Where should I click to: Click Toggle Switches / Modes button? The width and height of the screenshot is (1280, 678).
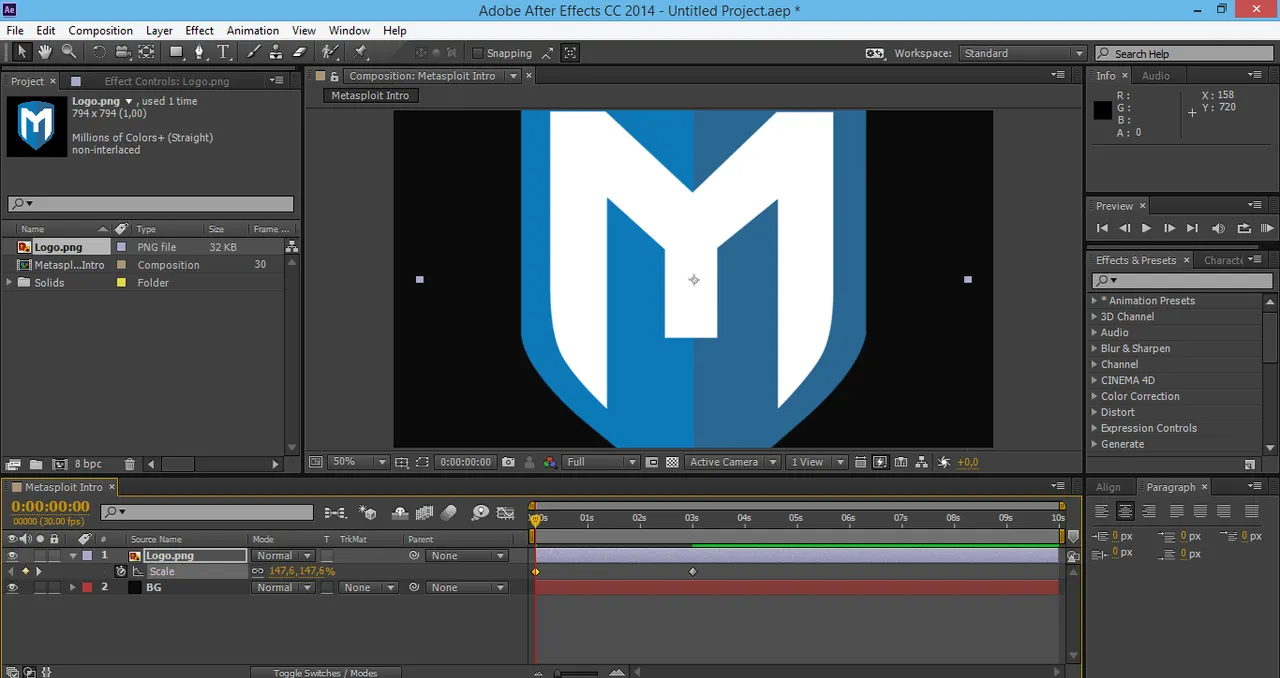coord(325,672)
